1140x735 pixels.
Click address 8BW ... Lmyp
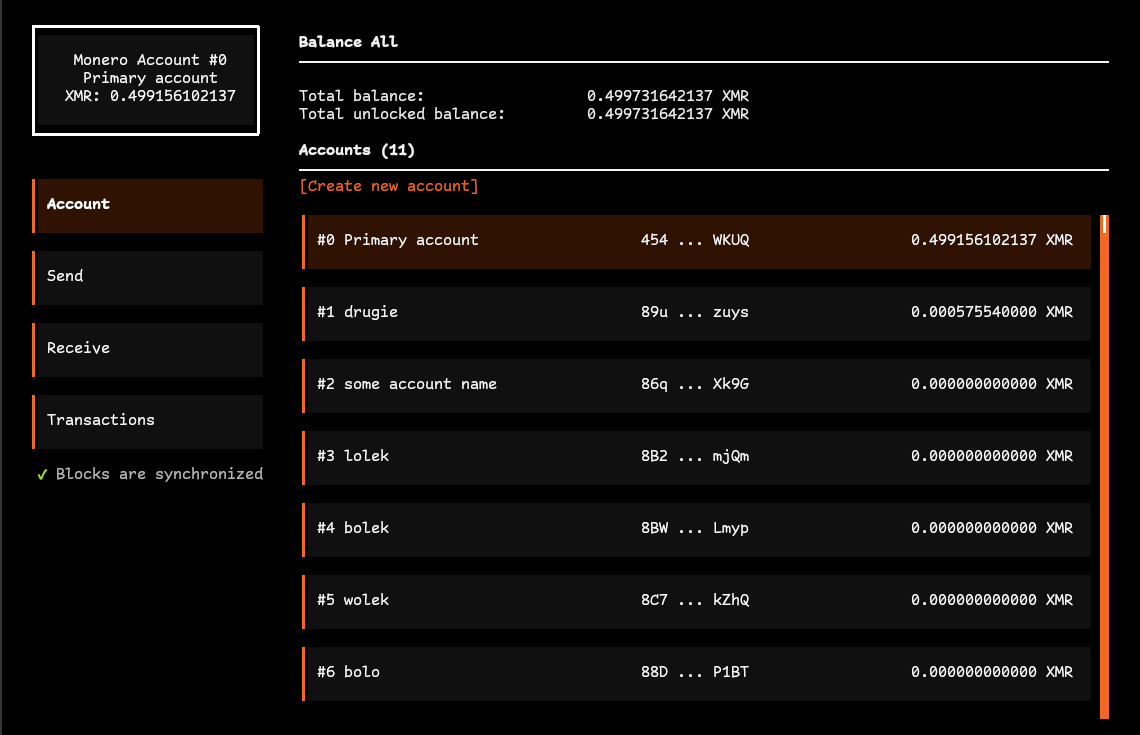(694, 528)
